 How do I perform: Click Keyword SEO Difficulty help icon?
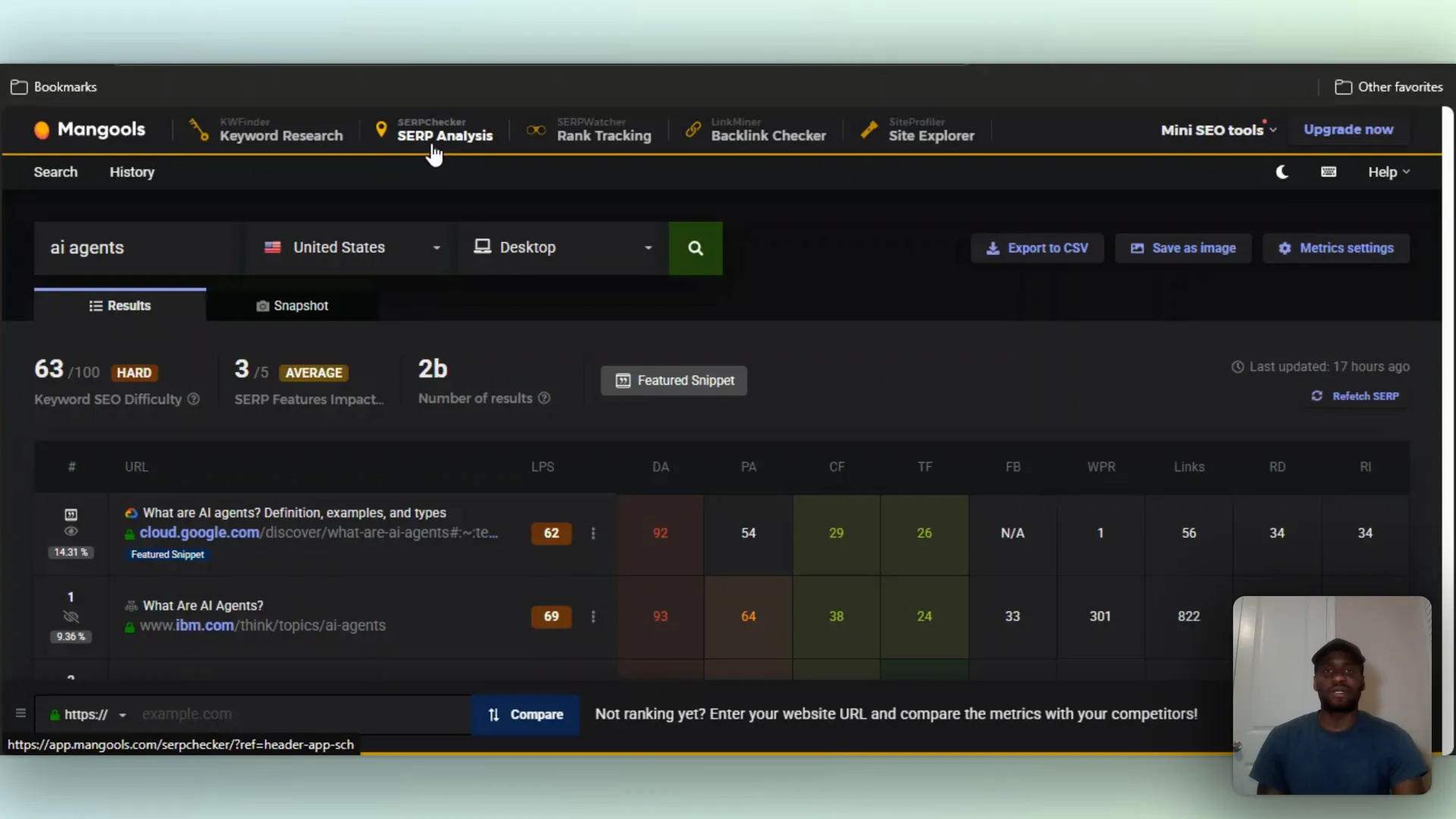pyautogui.click(x=193, y=399)
